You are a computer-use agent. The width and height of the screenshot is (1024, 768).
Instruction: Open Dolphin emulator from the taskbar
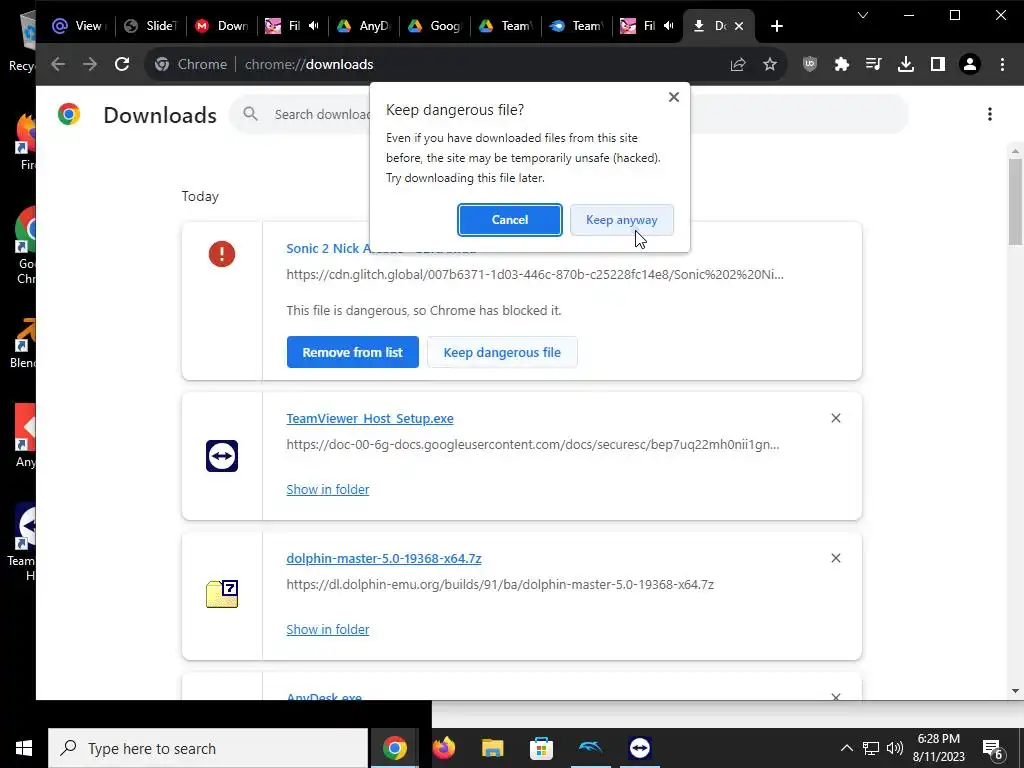point(590,748)
